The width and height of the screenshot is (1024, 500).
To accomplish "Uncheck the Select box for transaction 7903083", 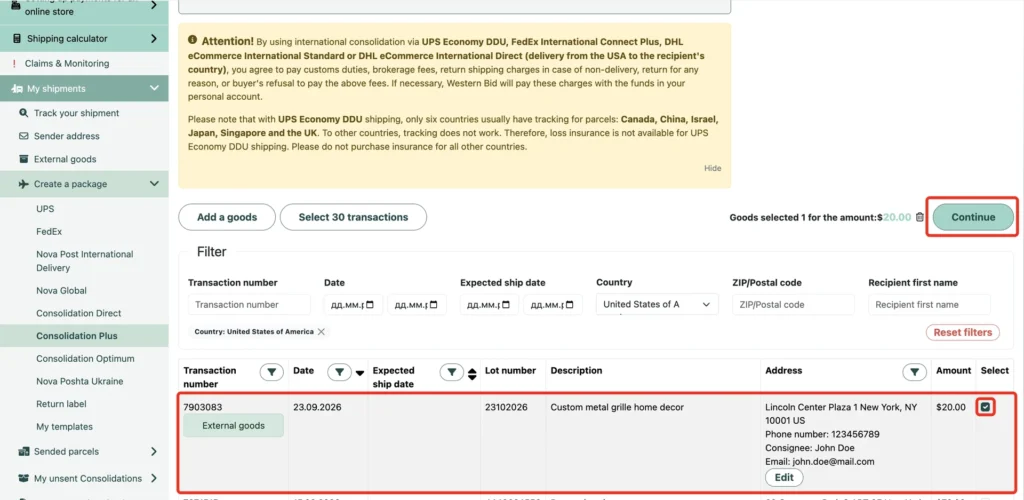I will pyautogui.click(x=985, y=407).
